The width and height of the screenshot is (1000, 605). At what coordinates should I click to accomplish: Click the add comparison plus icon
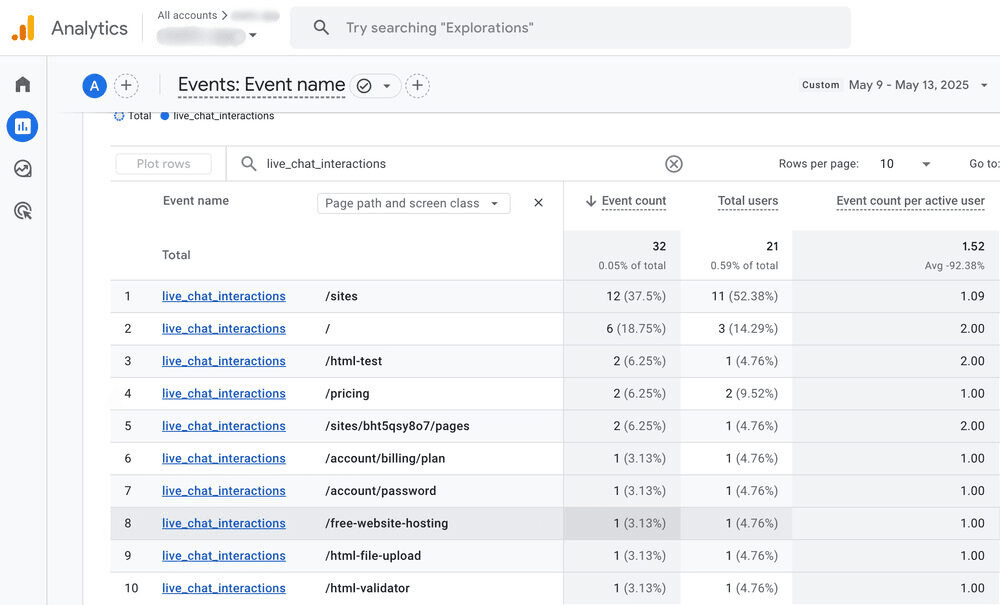[126, 86]
